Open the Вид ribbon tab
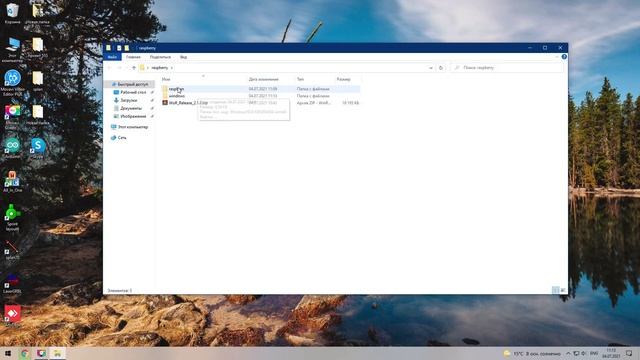This screenshot has width=640, height=360. tap(183, 57)
